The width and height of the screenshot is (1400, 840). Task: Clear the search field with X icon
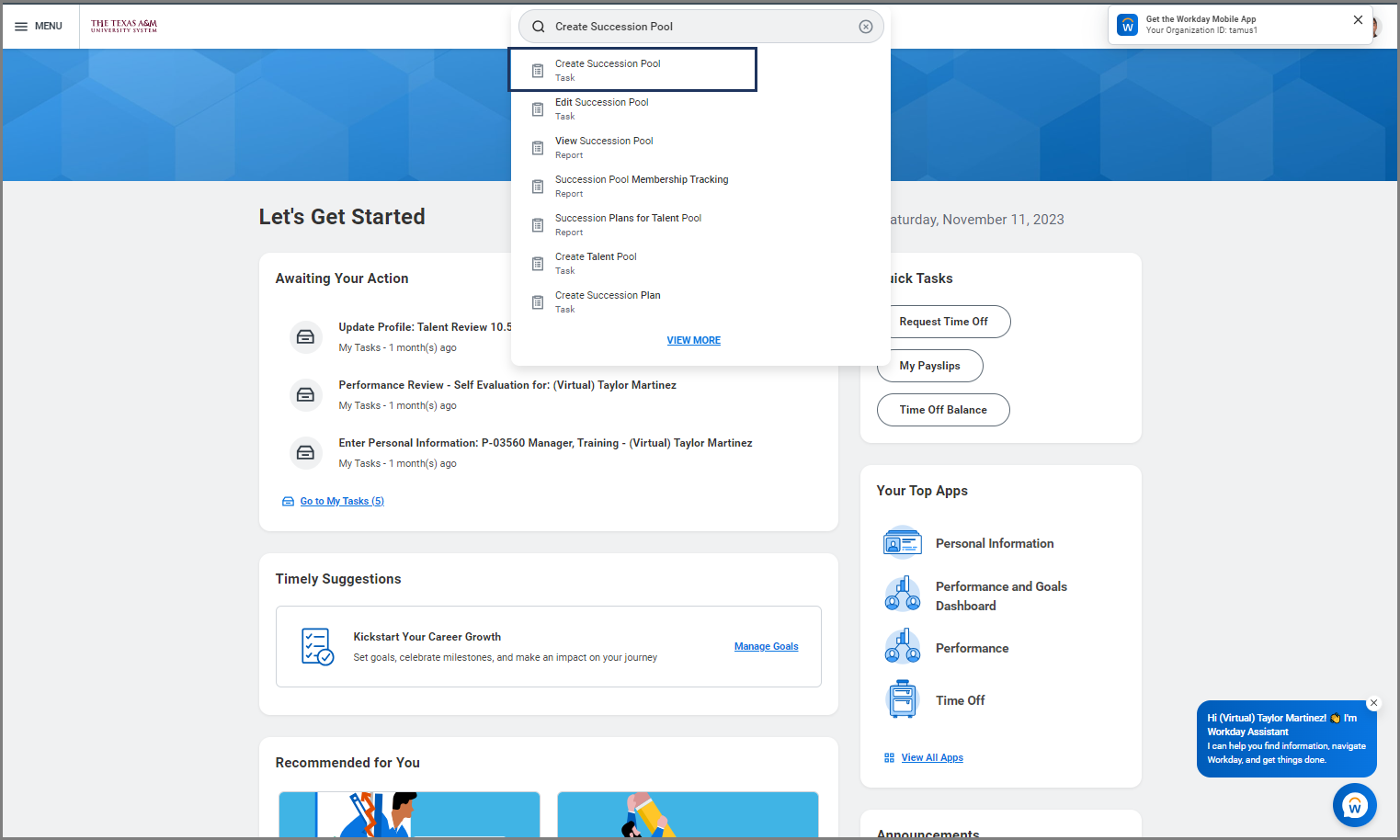click(x=865, y=27)
